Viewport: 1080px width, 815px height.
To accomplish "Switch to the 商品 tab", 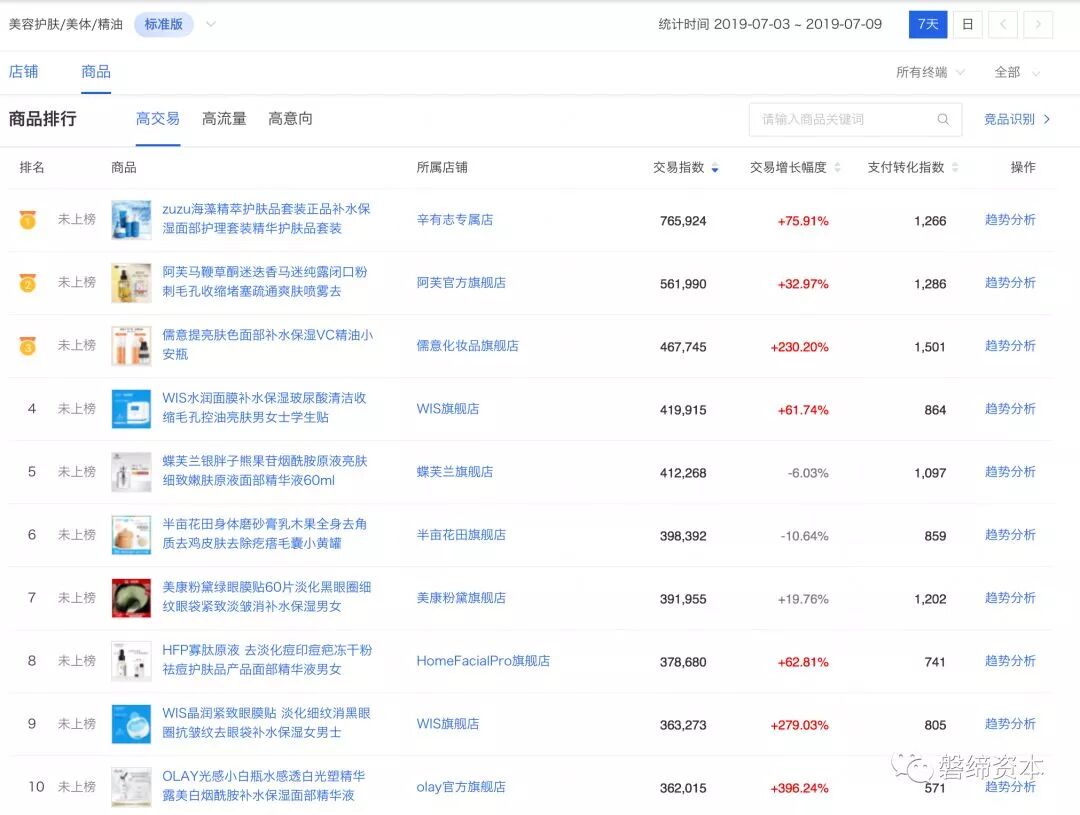I will point(96,72).
